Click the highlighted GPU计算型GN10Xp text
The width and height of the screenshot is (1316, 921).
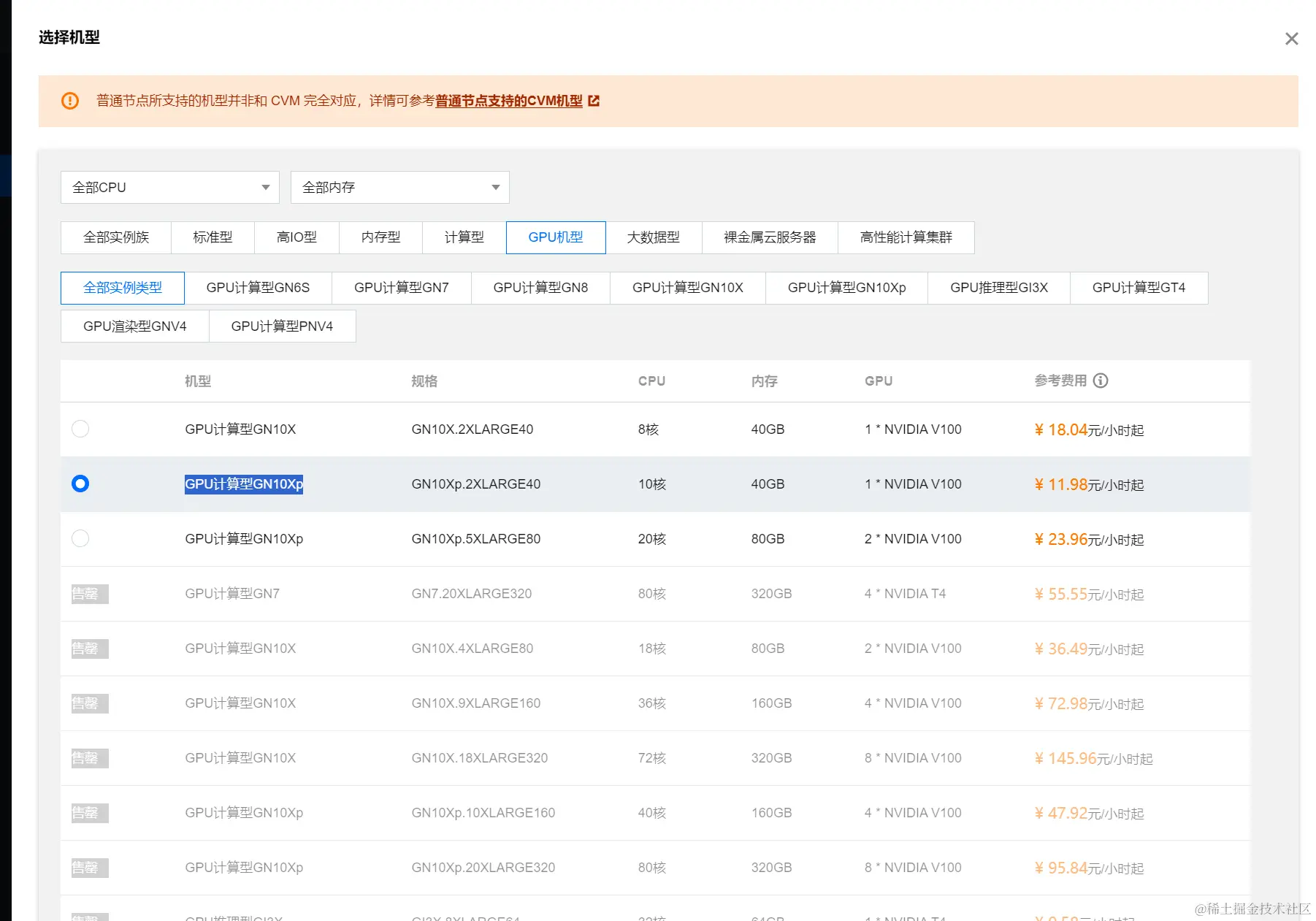[244, 484]
